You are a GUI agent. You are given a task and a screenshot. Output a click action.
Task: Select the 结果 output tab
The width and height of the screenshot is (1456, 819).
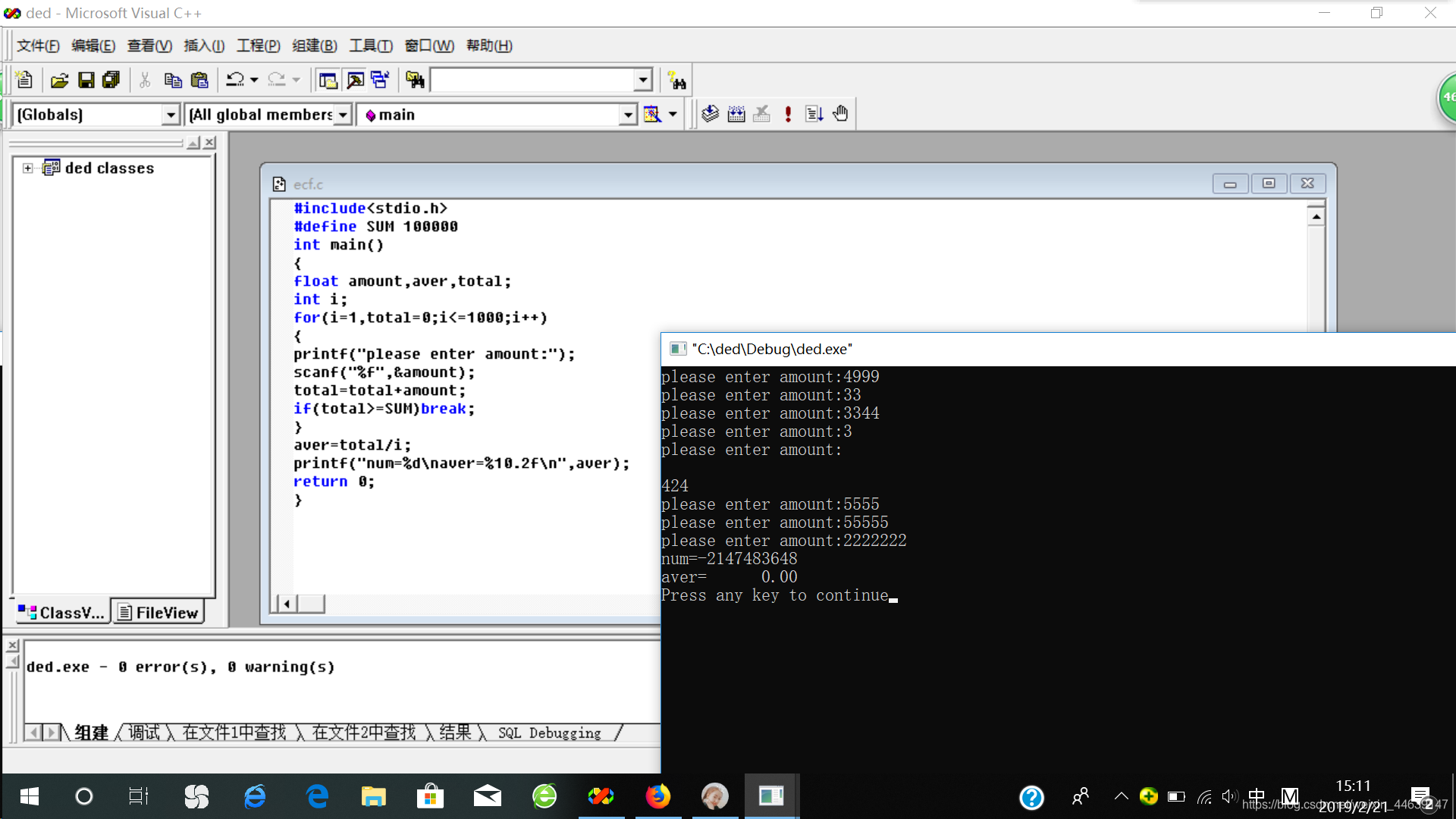455,732
